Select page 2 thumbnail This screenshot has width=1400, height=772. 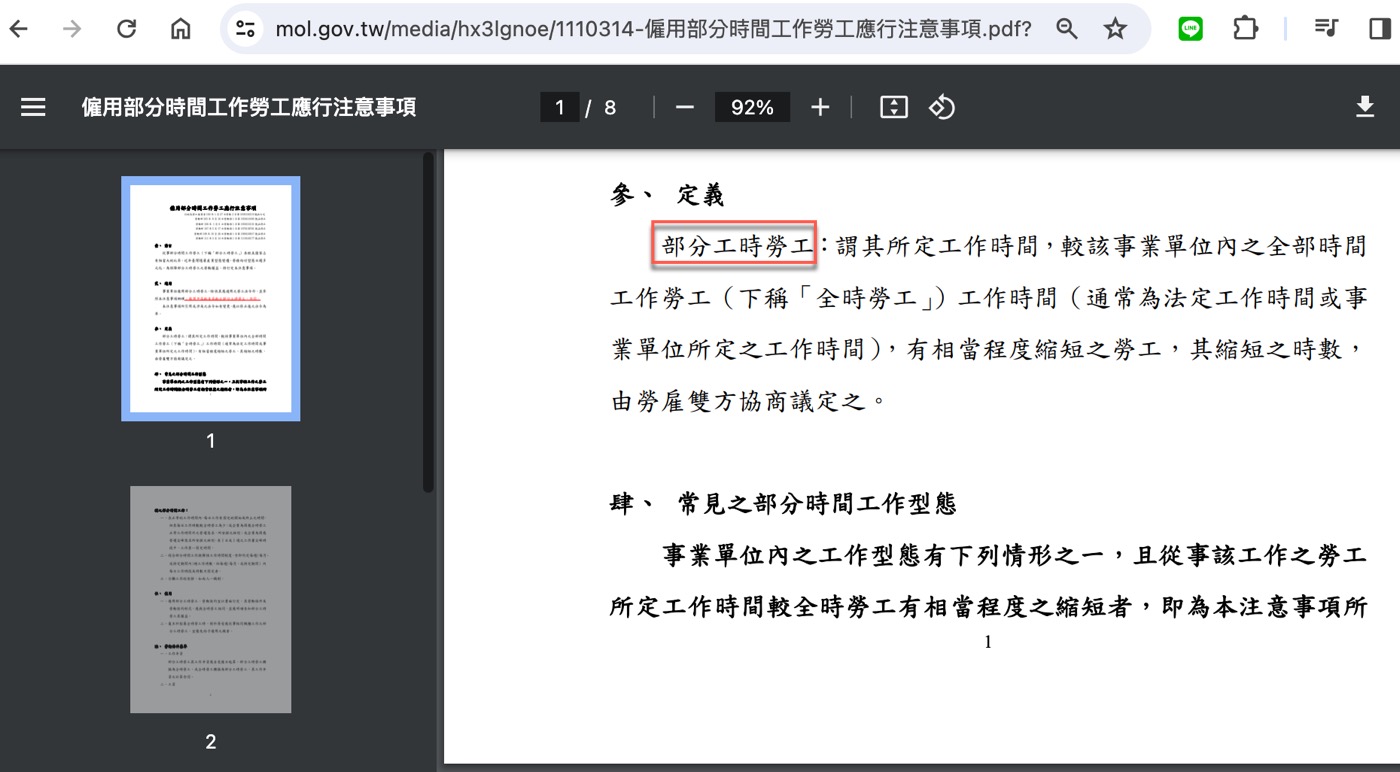(211, 599)
